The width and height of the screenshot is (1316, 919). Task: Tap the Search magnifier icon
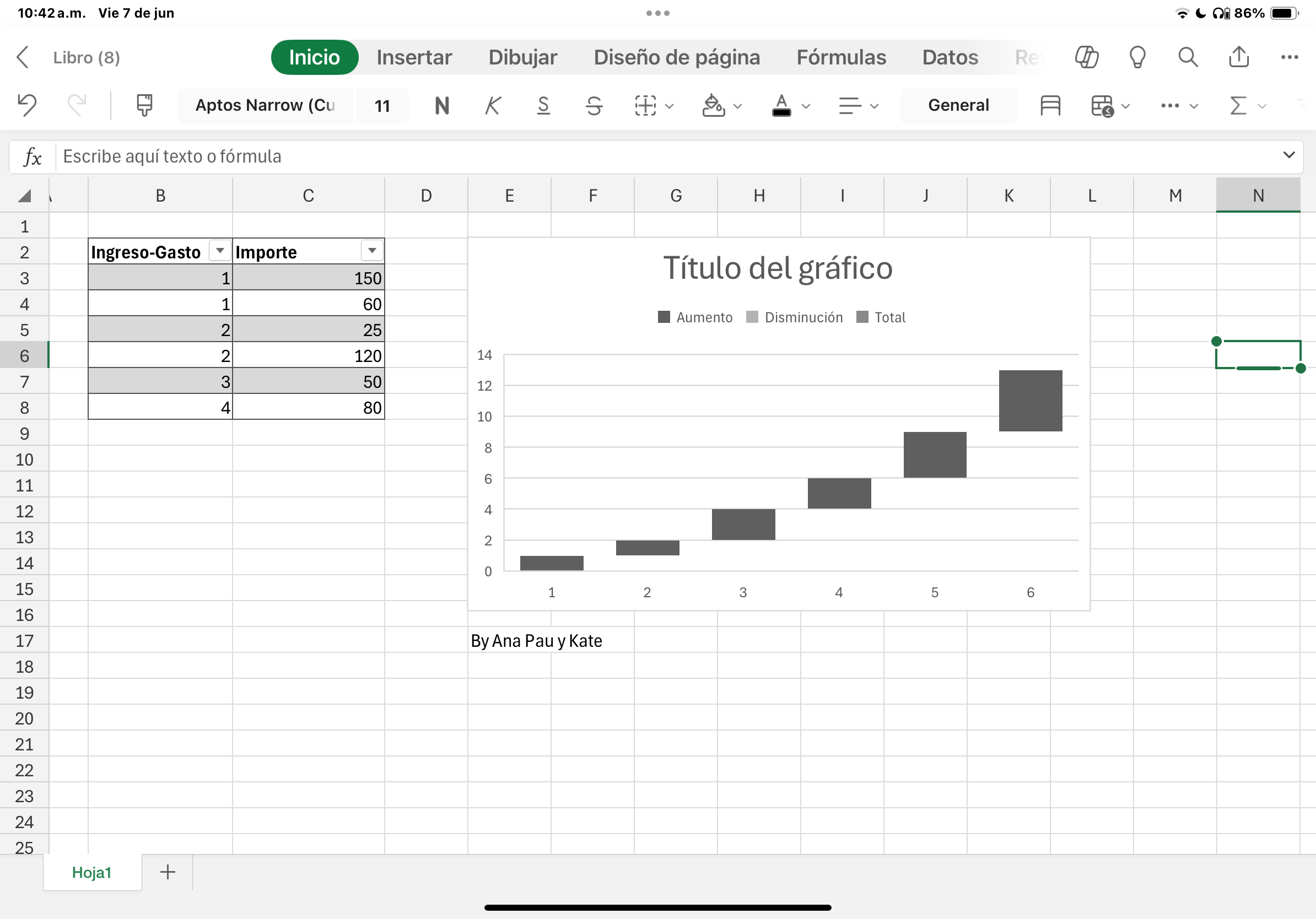click(x=1188, y=57)
